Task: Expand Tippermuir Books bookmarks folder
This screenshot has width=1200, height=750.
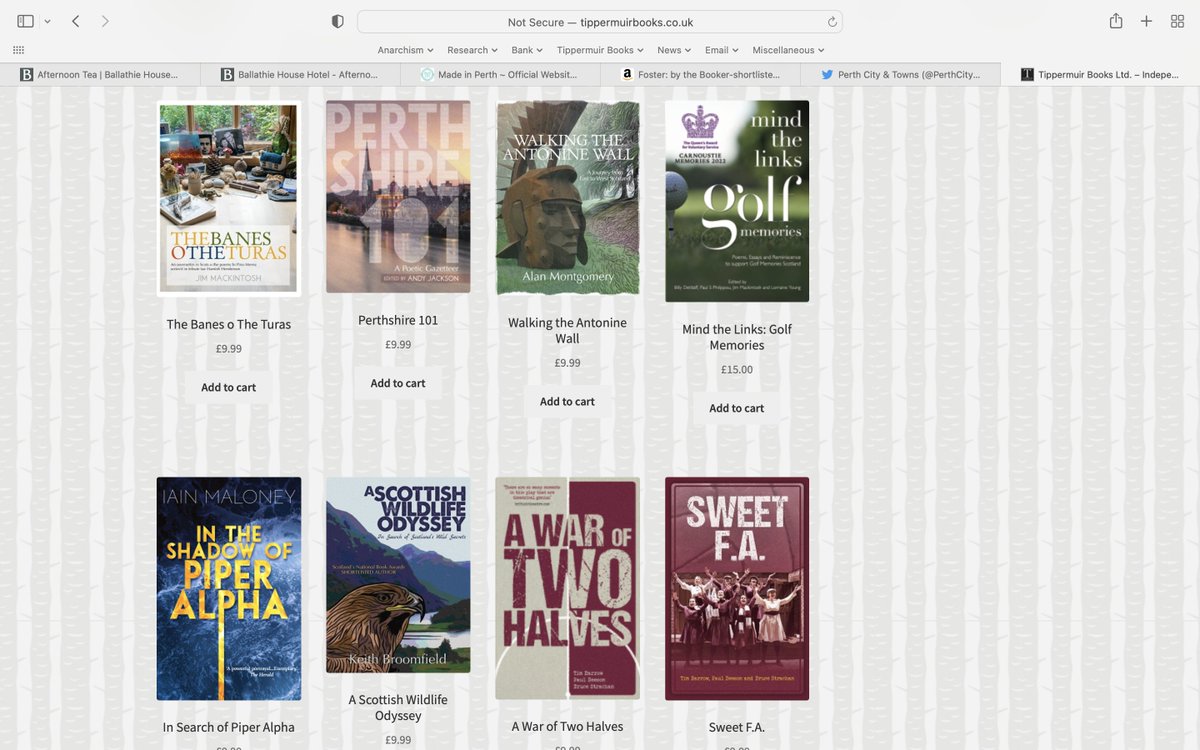Action: click(x=600, y=50)
